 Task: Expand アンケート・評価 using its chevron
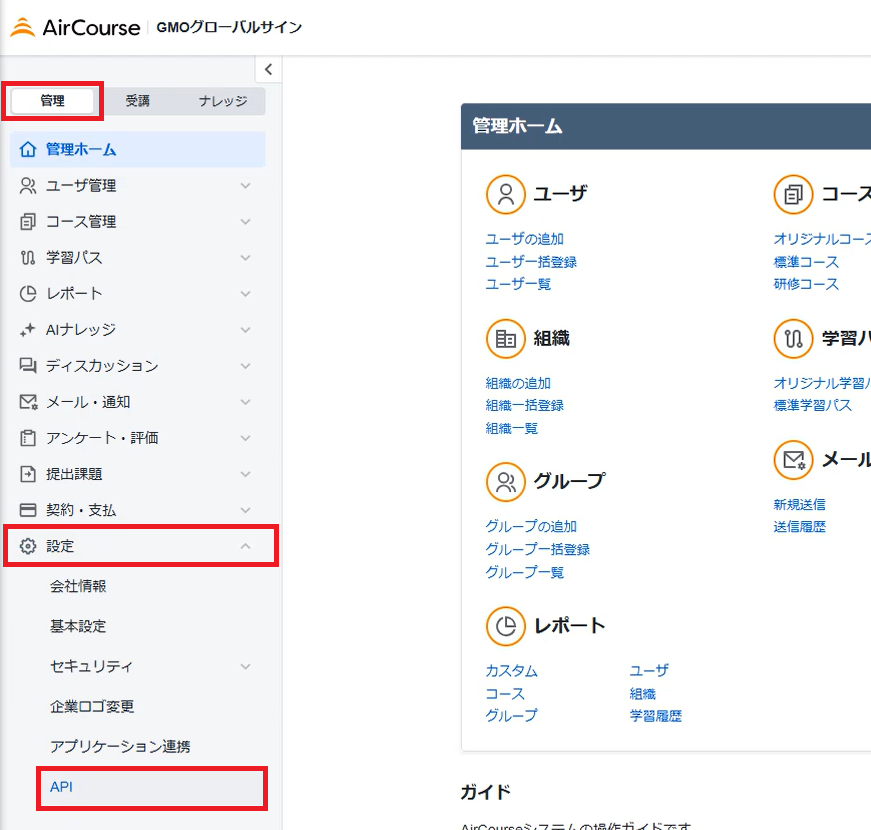246,438
